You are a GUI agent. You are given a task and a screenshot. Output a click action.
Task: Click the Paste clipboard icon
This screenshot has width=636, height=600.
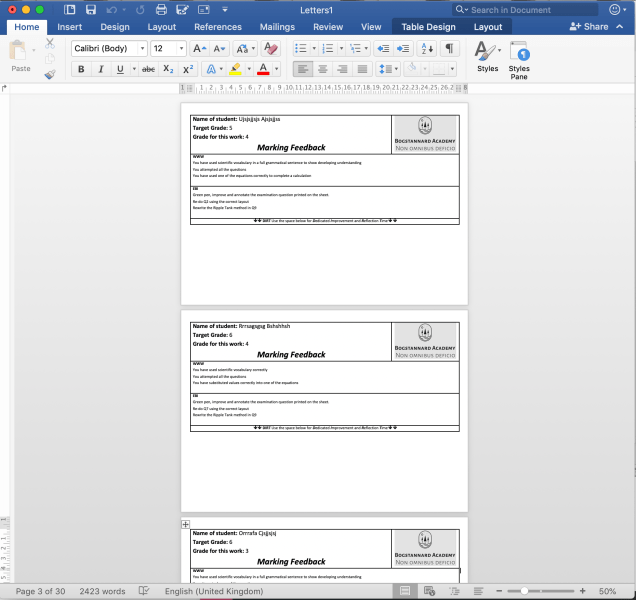coord(17,50)
